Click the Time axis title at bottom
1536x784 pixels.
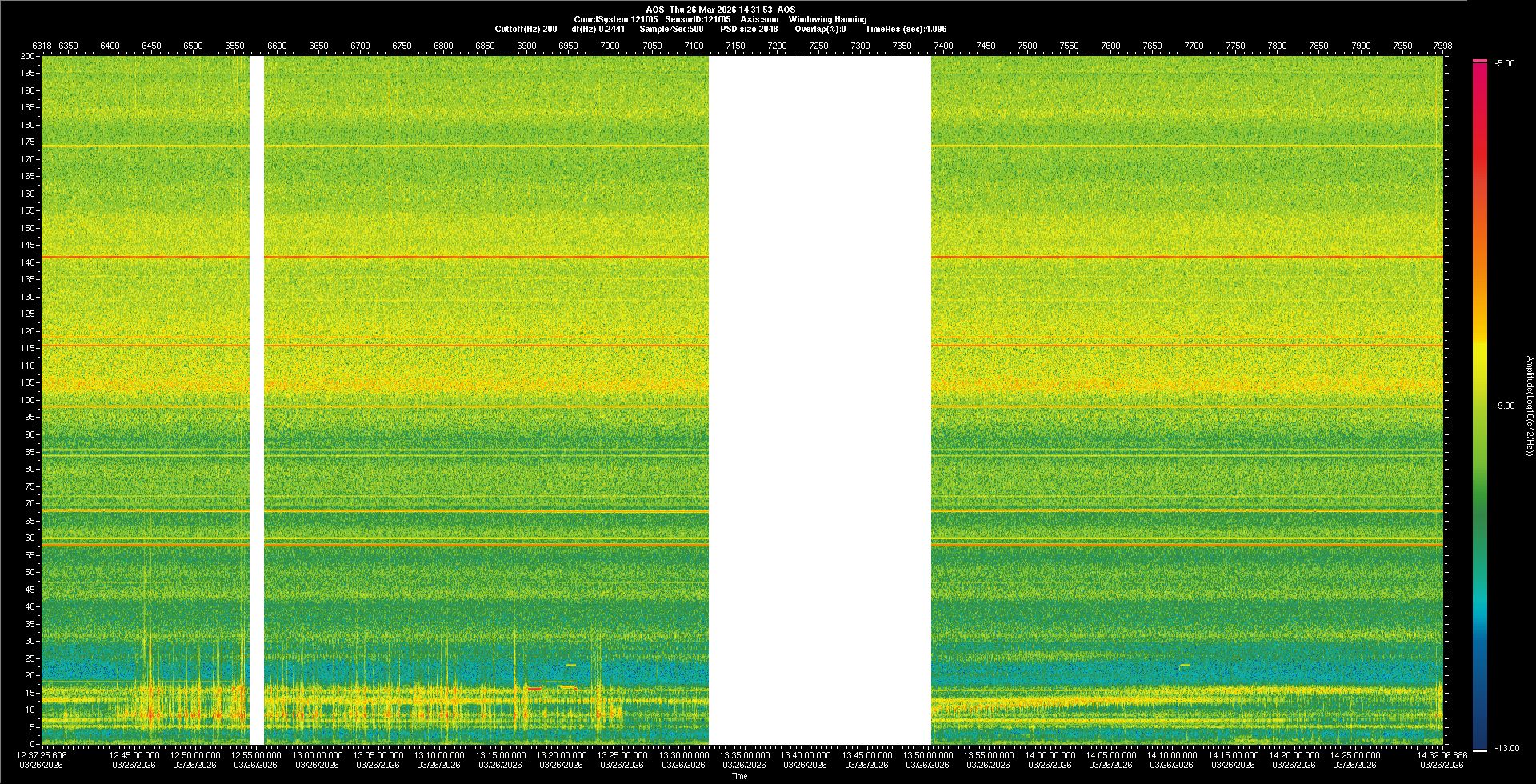point(739,776)
